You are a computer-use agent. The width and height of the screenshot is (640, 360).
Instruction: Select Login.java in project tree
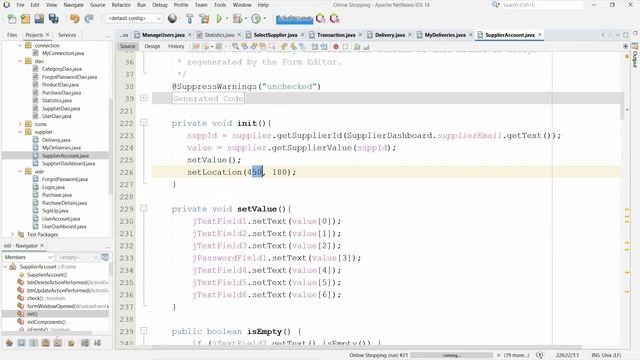(53, 187)
